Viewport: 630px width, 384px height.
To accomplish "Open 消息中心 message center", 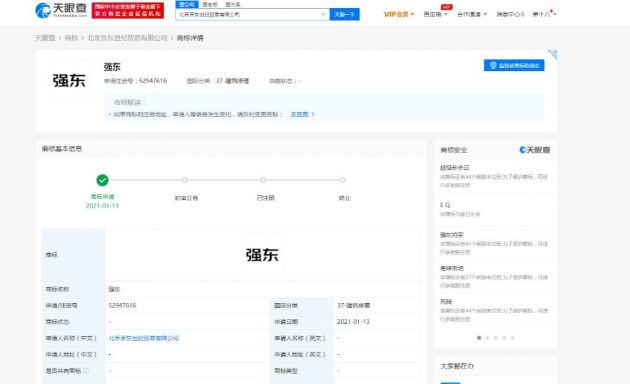I will [510, 14].
